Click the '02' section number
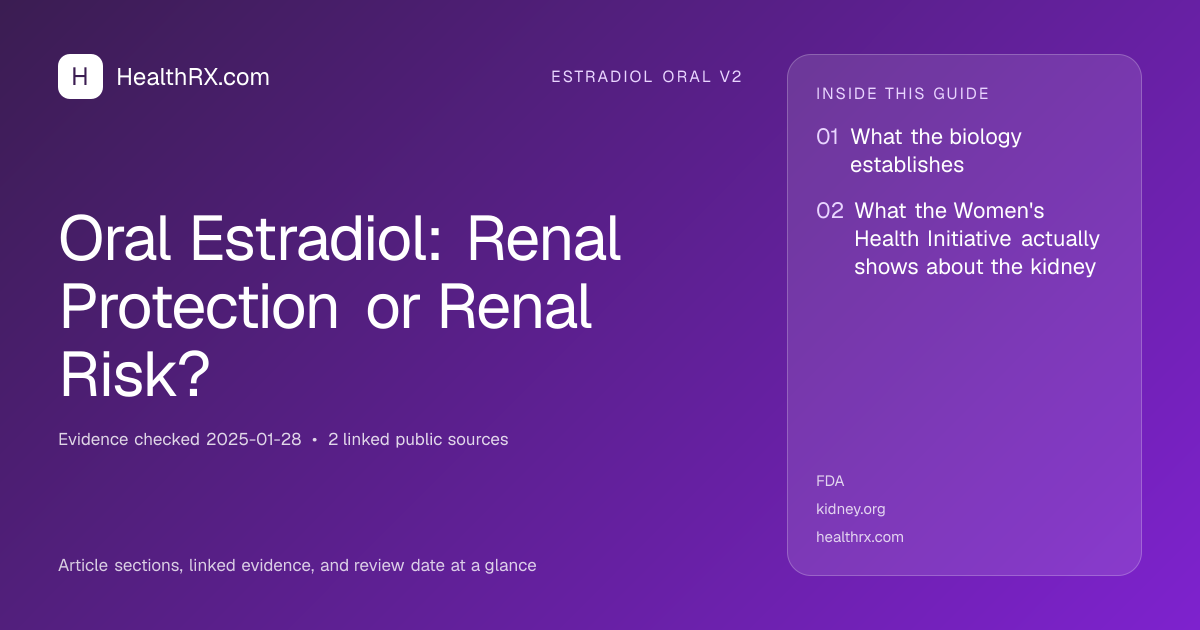 [830, 211]
